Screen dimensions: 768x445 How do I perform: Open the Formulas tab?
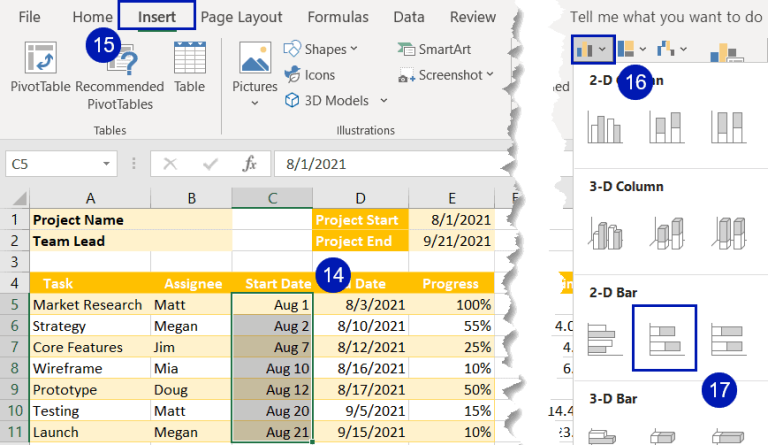coord(337,17)
